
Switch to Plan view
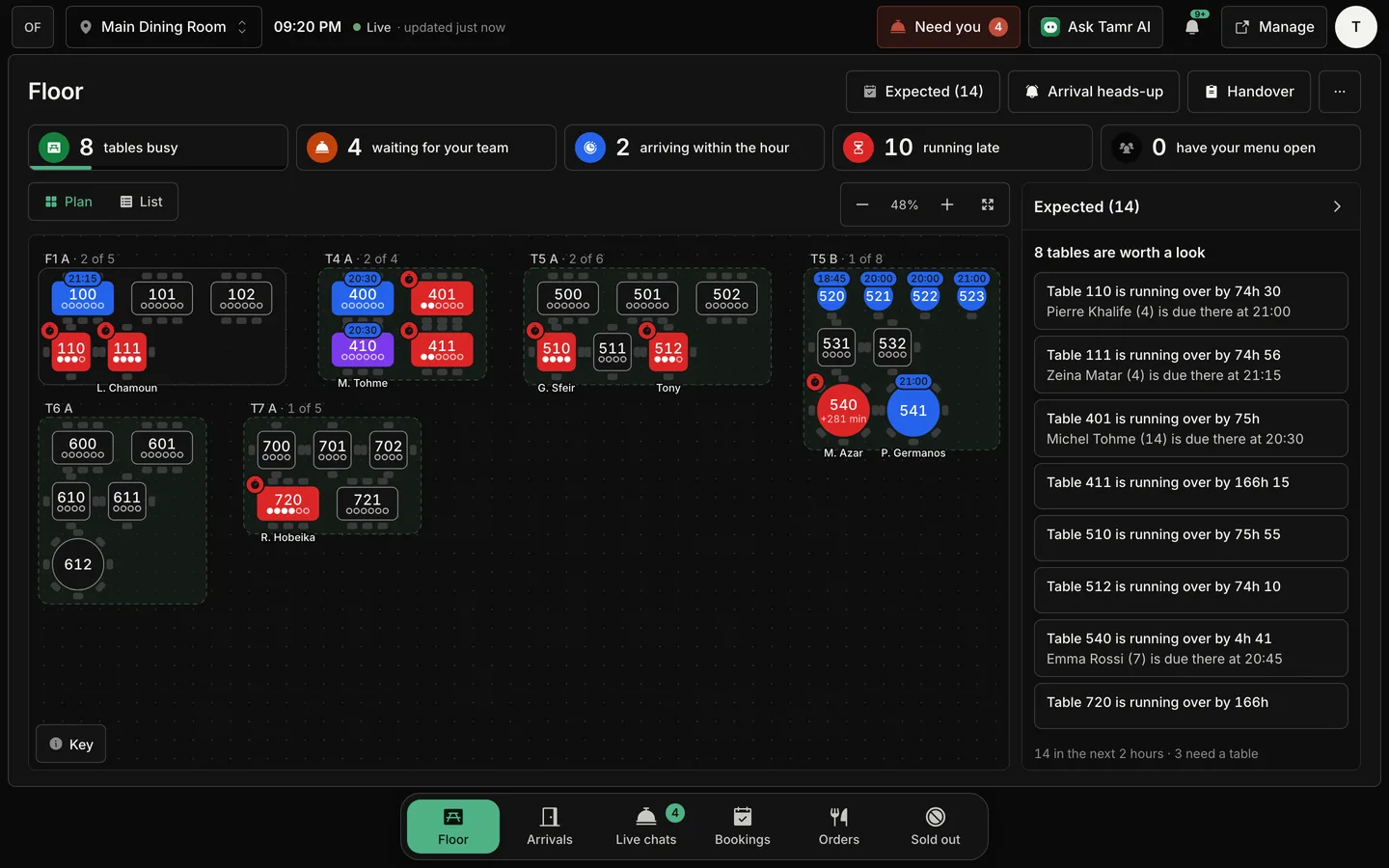pyautogui.click(x=68, y=202)
